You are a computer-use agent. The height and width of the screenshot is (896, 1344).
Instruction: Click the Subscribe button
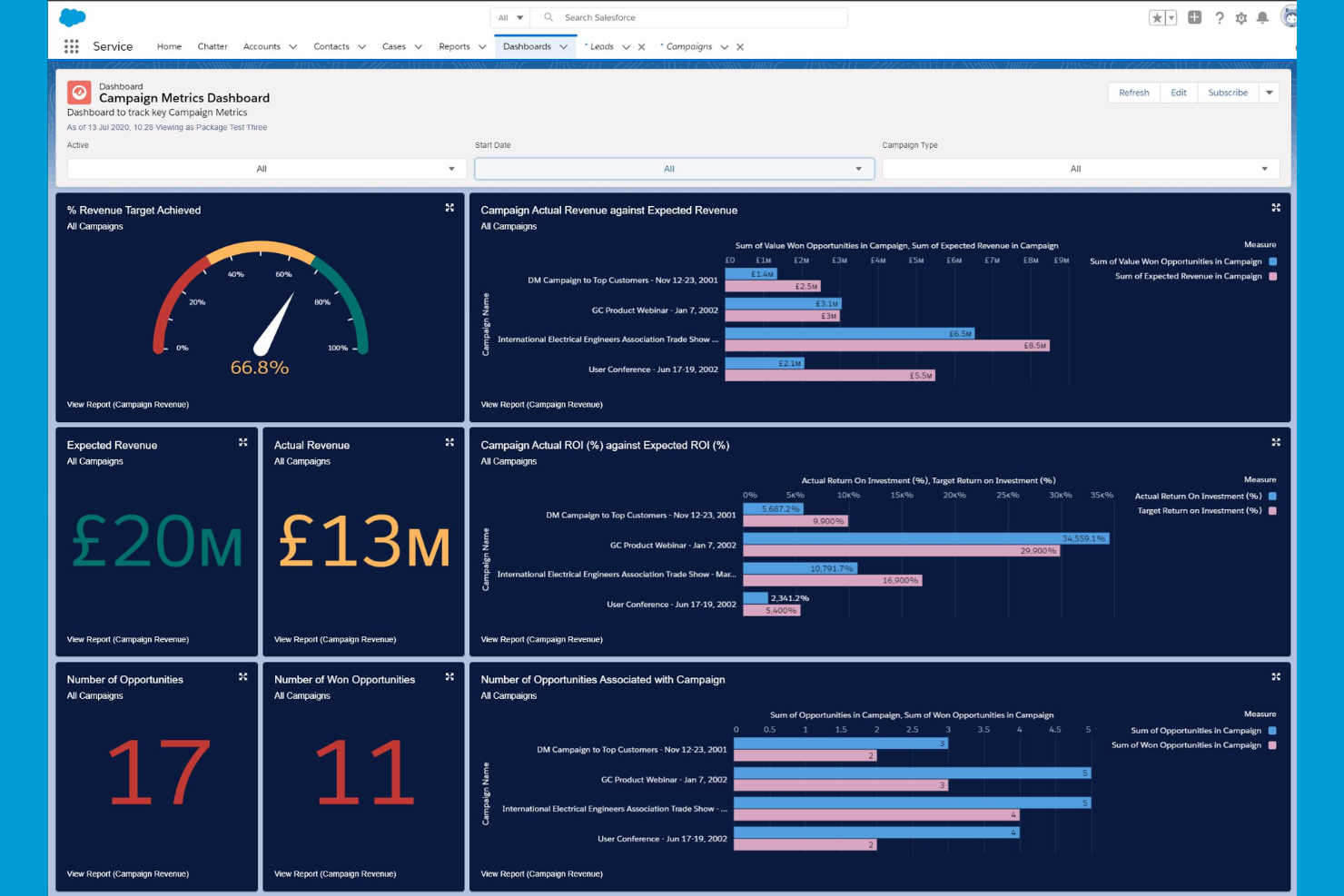coord(1228,93)
